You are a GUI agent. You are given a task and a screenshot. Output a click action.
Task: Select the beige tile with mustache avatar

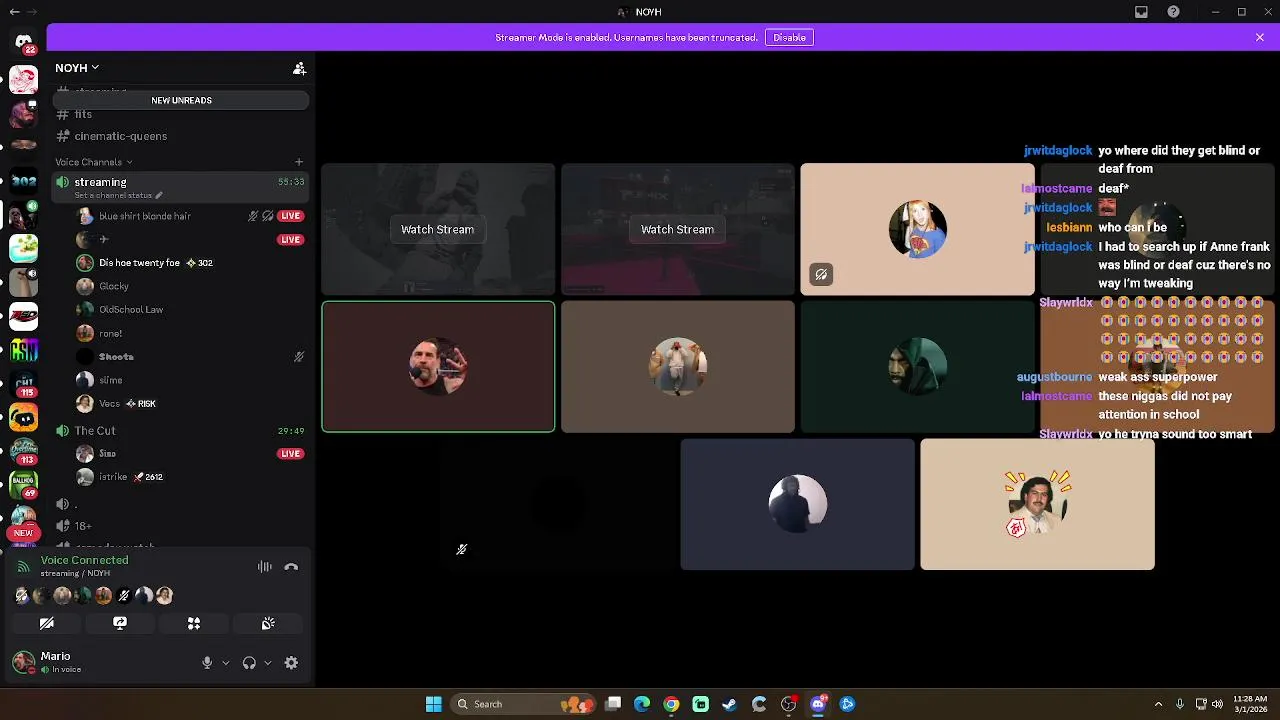pos(1037,504)
